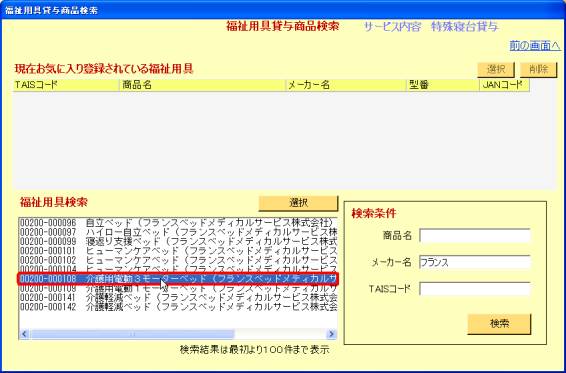Screen dimensions: 566x373
Task: Click the TAISコード column header
Action: 66,85
